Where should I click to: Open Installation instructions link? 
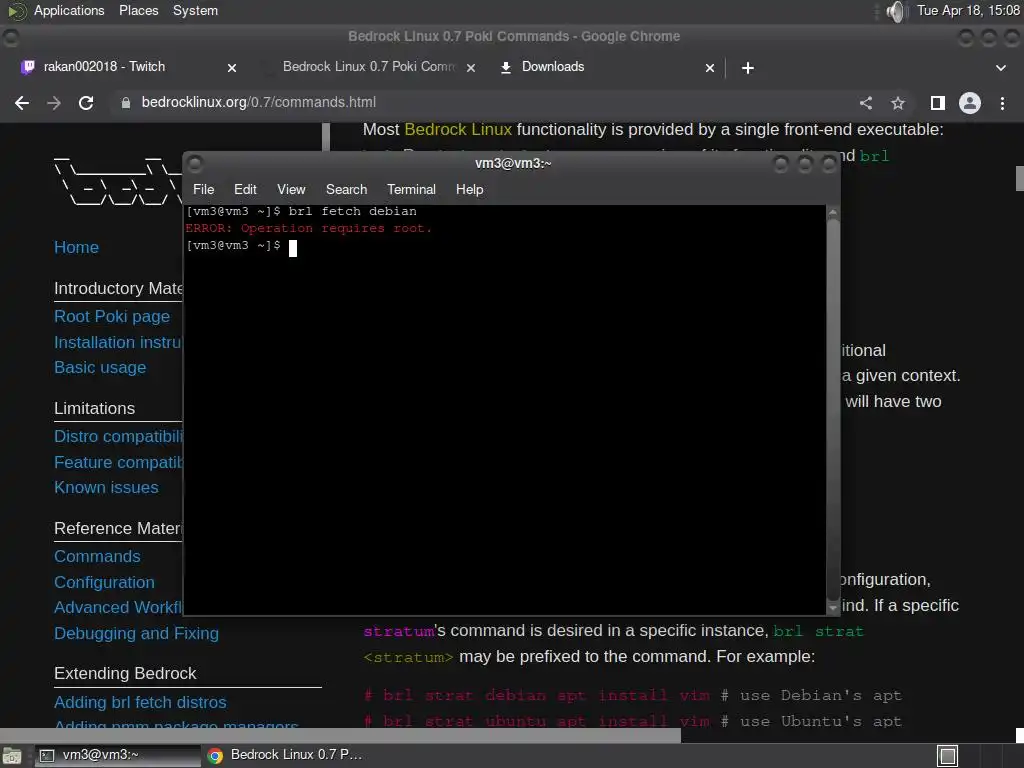point(118,342)
